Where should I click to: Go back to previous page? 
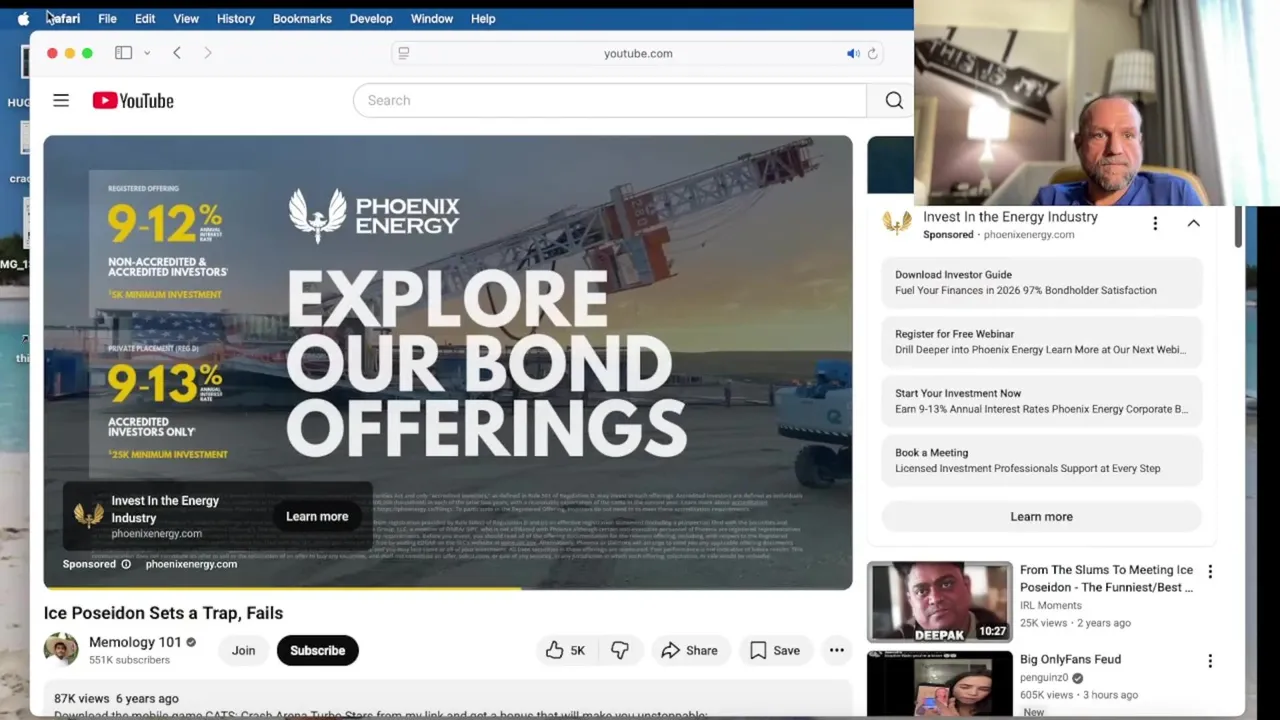[x=177, y=53]
